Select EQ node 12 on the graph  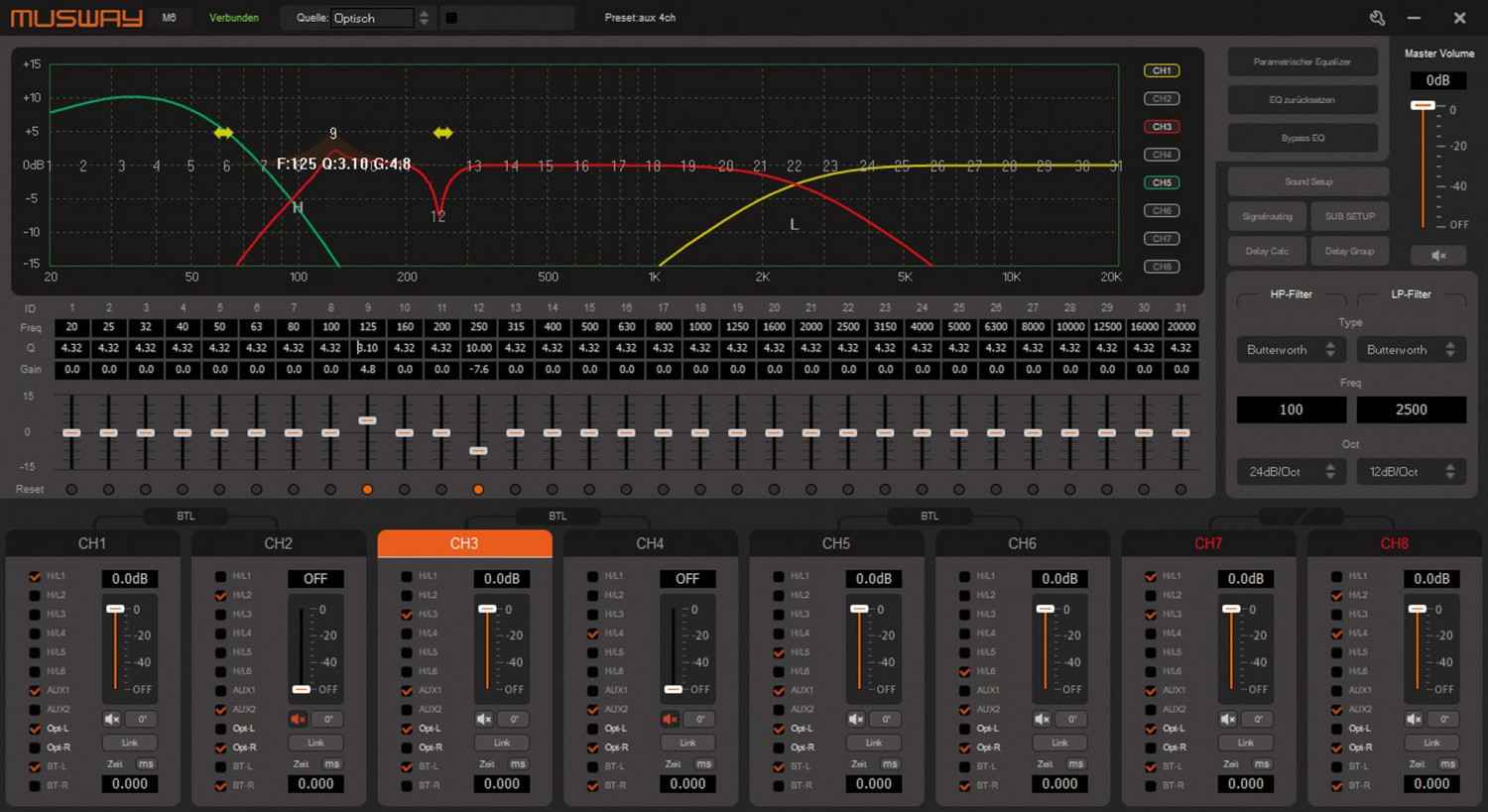(x=438, y=216)
